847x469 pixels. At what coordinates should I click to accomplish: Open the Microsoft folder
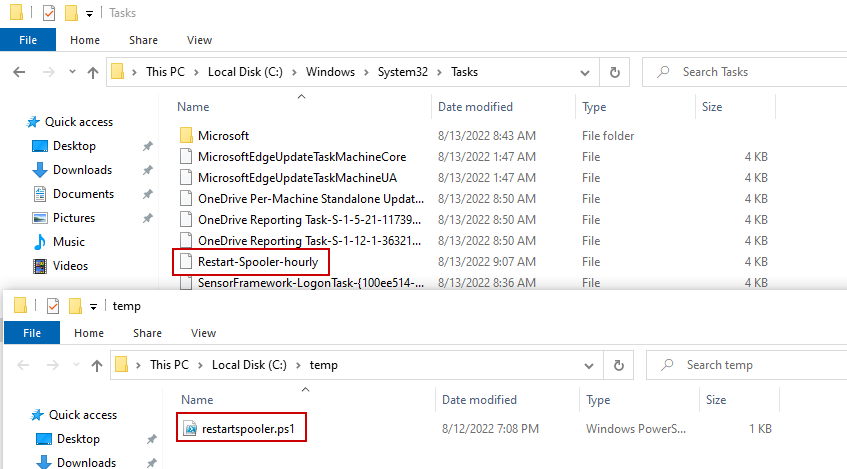tap(223, 135)
